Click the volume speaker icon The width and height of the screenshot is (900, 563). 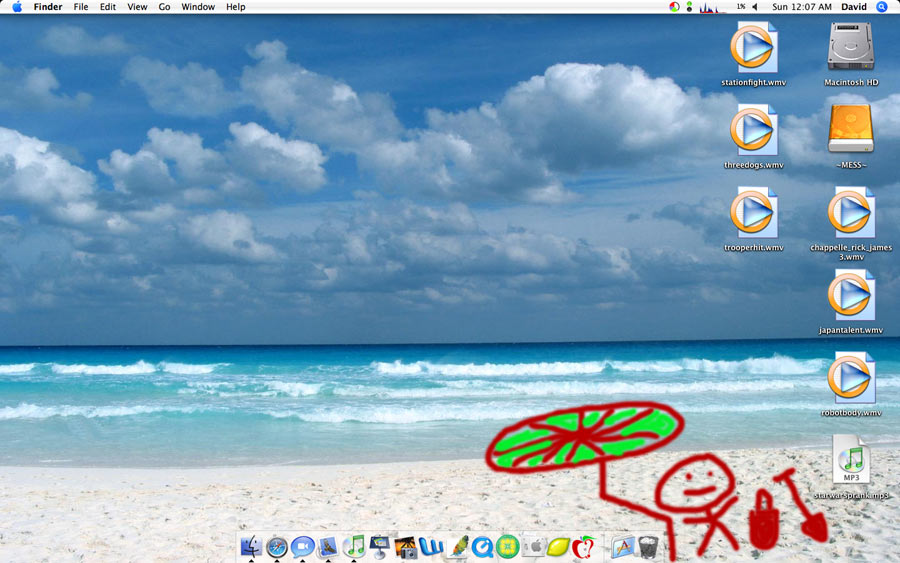coord(755,7)
